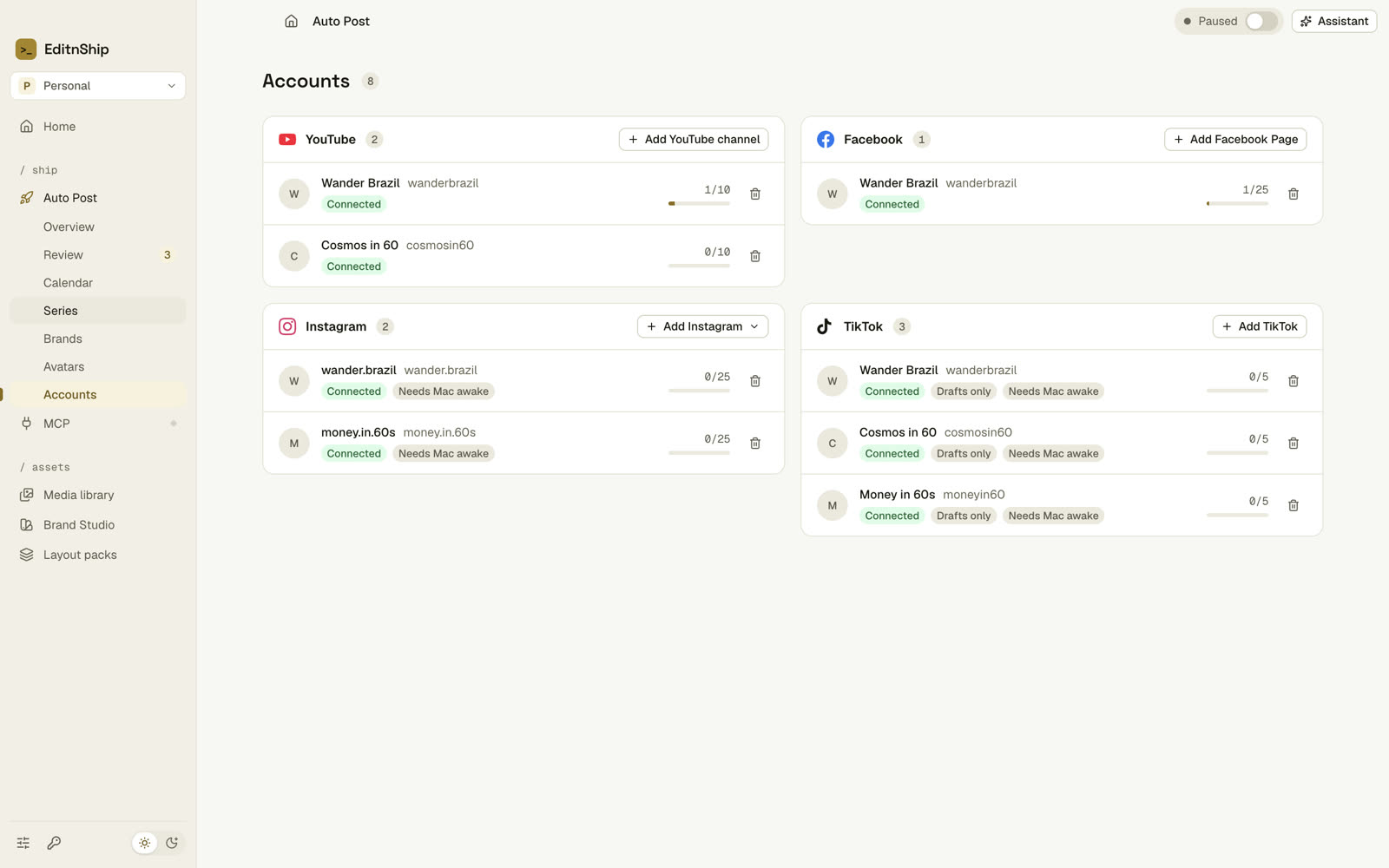Expand the Personal workspace dropdown
This screenshot has height=868, width=1389.
click(x=98, y=86)
